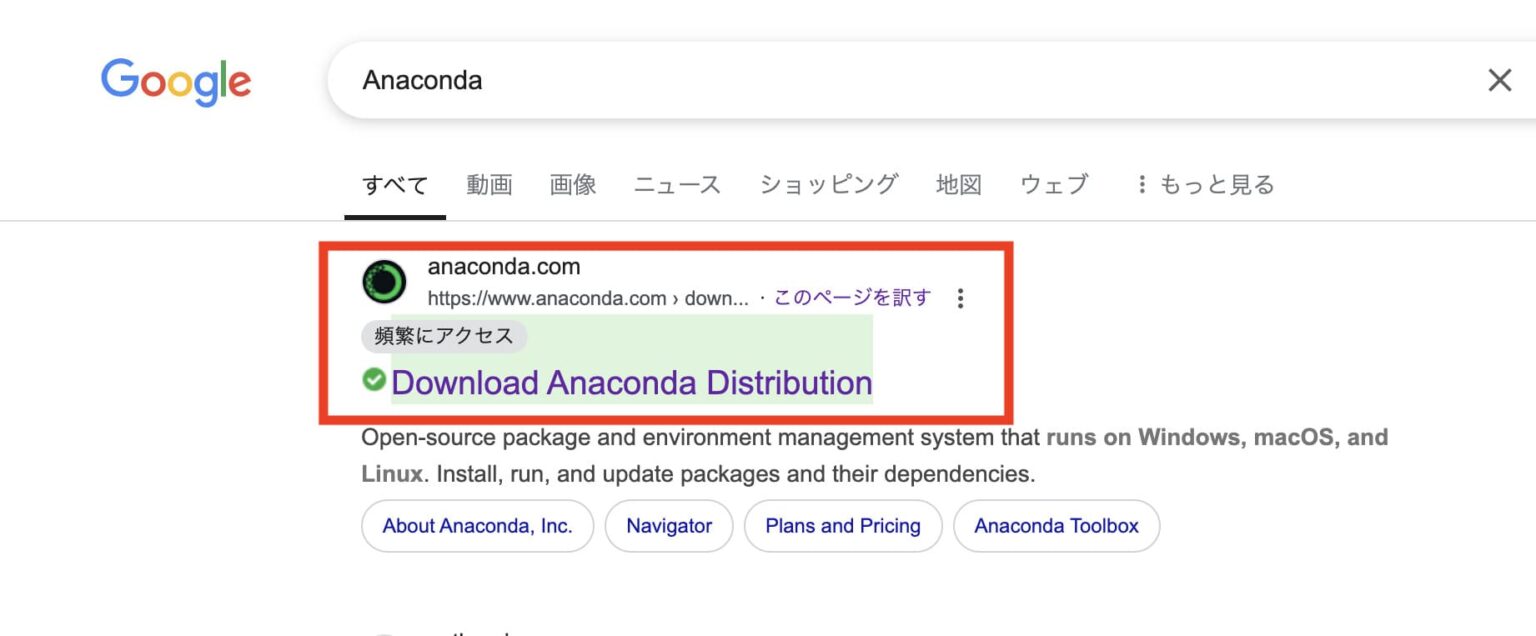Clear the search with X icon
The image size is (1536, 636).
[1499, 80]
